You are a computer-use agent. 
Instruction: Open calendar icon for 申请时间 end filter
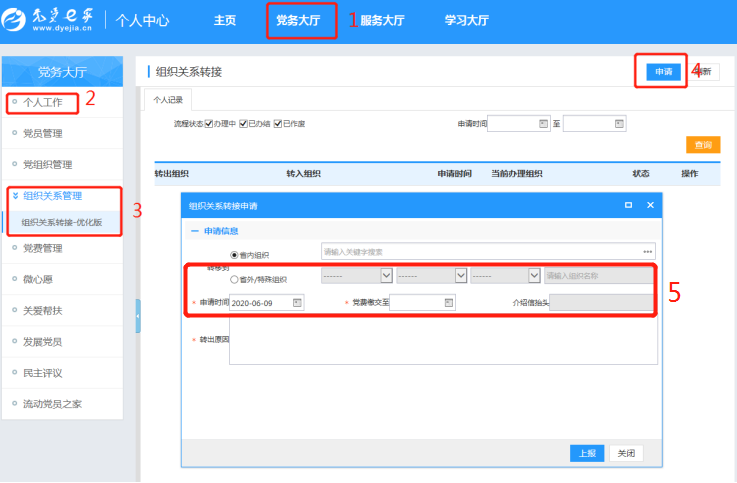point(619,123)
